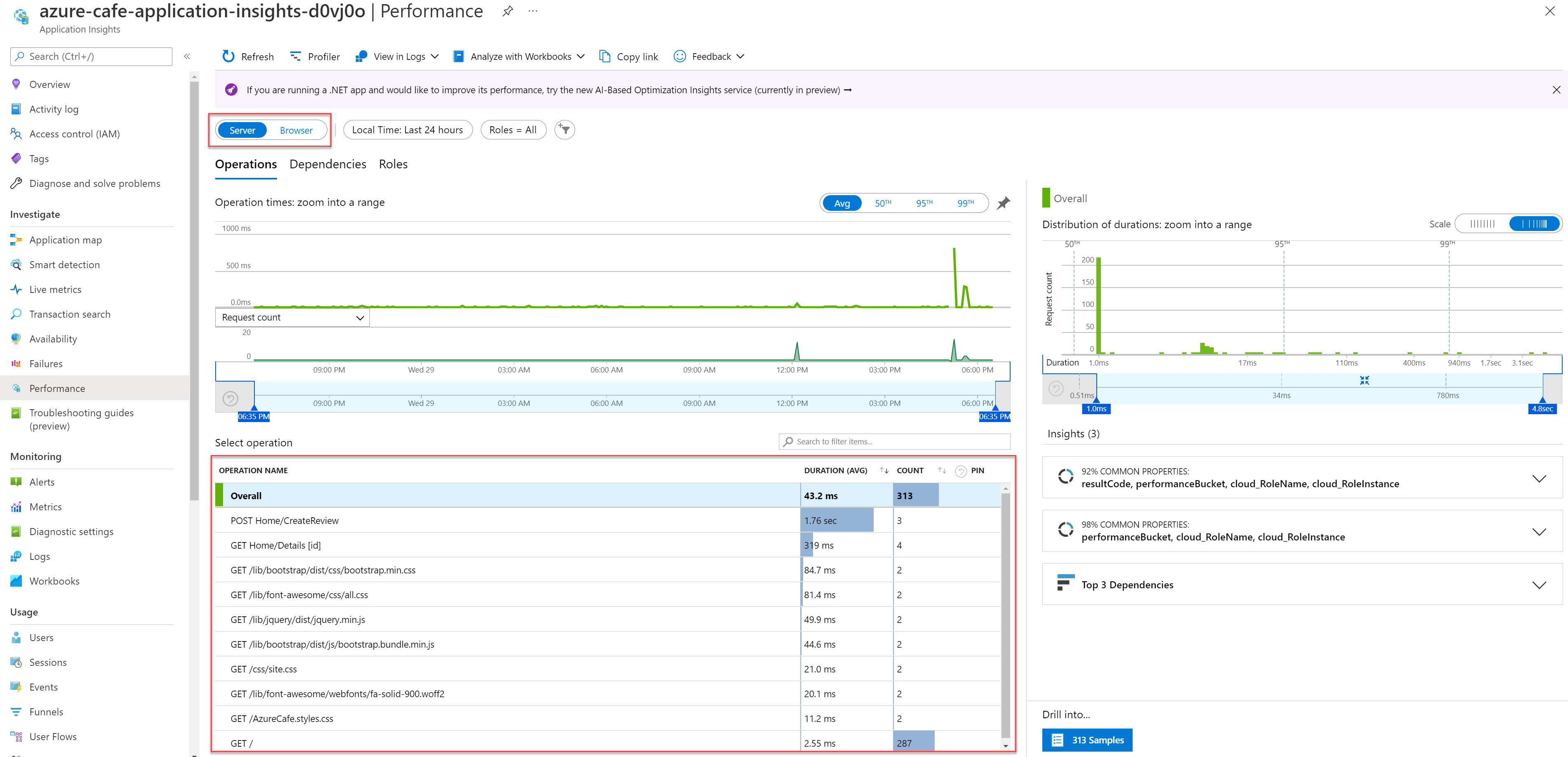Open the Roles tab
Image resolution: width=1568 pixels, height=757 pixels.
point(393,164)
